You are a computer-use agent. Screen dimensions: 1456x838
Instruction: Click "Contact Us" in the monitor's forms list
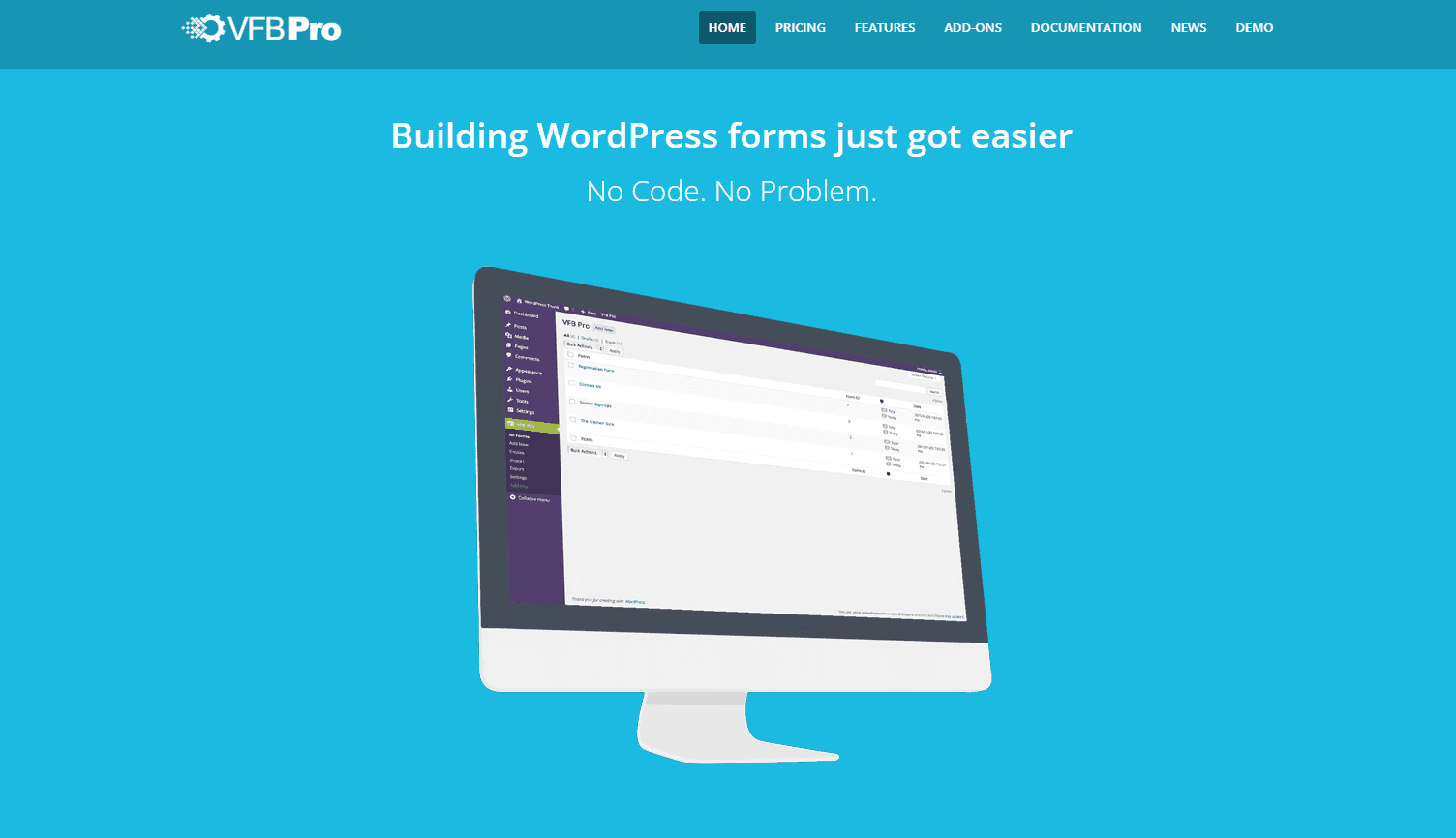pyautogui.click(x=590, y=386)
